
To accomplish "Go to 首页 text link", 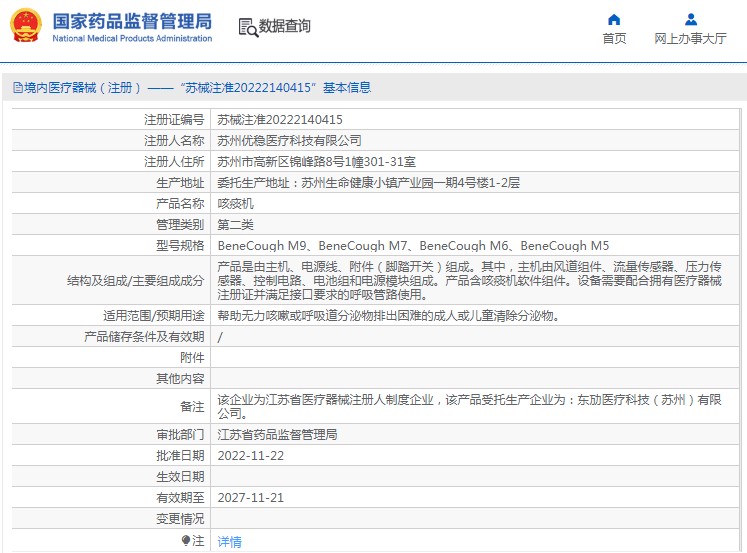I will click(614, 39).
